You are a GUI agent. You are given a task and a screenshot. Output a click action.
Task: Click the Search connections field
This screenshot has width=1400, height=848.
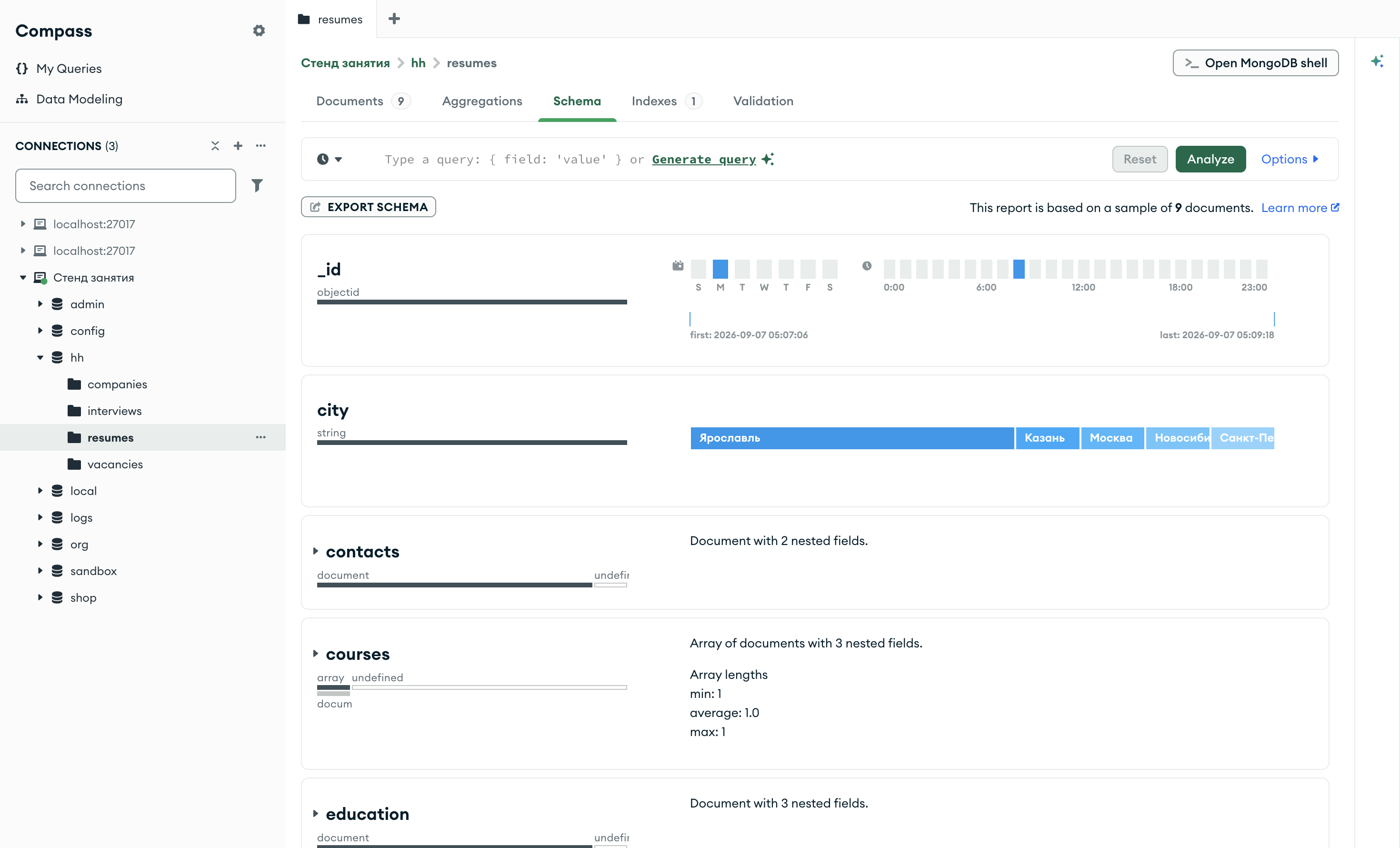tap(126, 186)
